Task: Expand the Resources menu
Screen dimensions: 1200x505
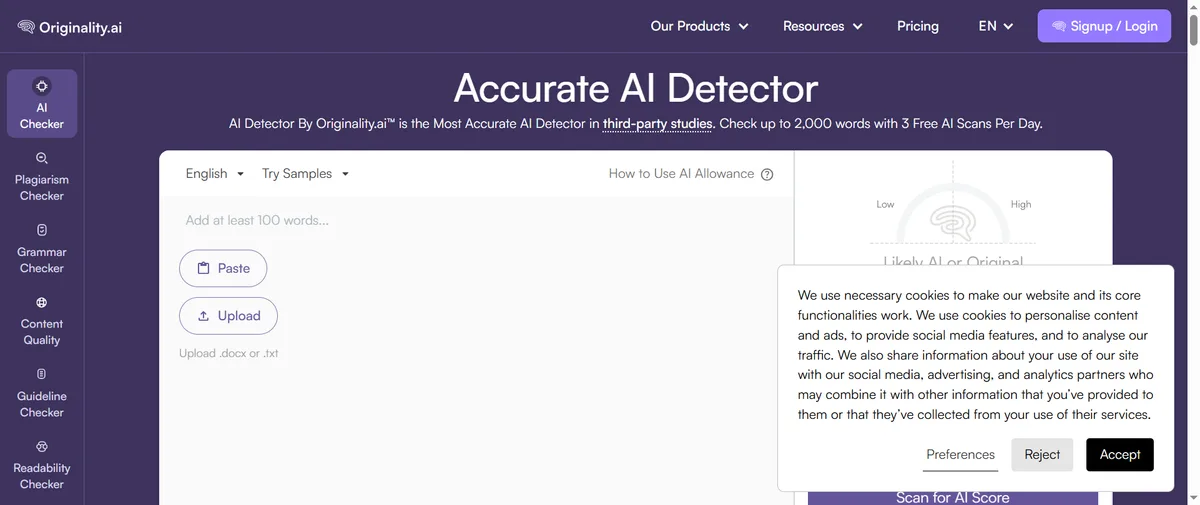Action: click(x=822, y=26)
